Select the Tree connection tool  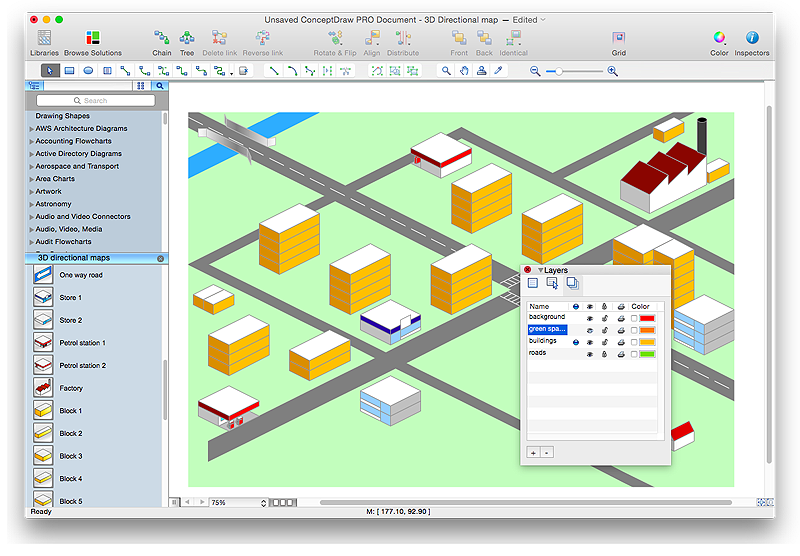point(187,38)
